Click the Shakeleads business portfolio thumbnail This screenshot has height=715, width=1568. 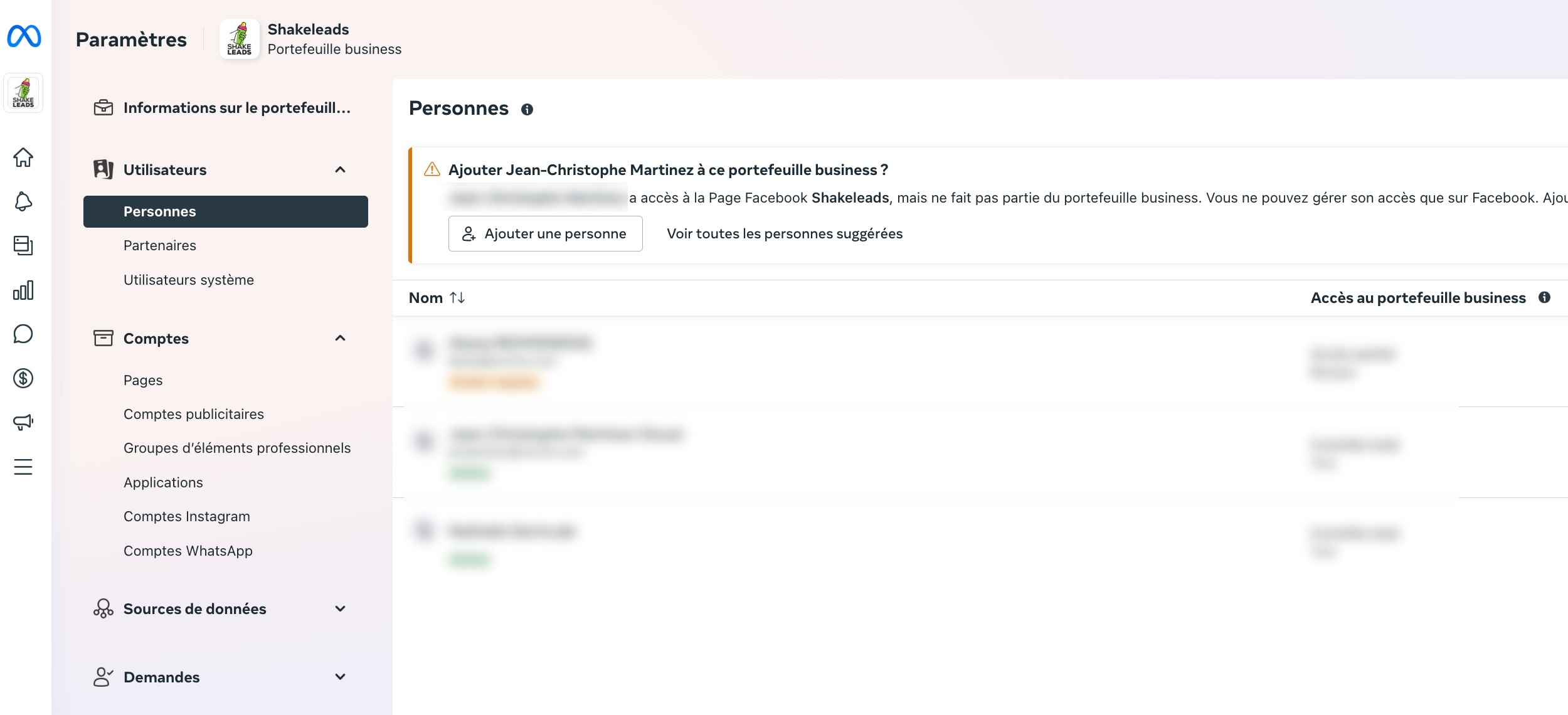(x=23, y=93)
